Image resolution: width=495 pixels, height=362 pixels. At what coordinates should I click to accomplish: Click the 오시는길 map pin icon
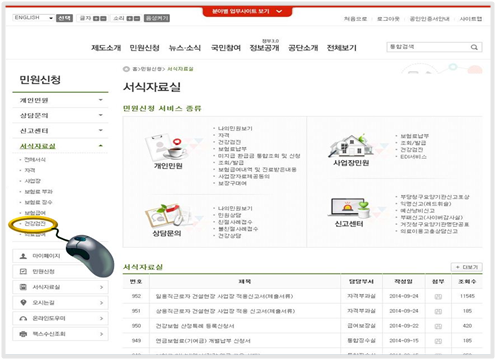click(x=23, y=303)
